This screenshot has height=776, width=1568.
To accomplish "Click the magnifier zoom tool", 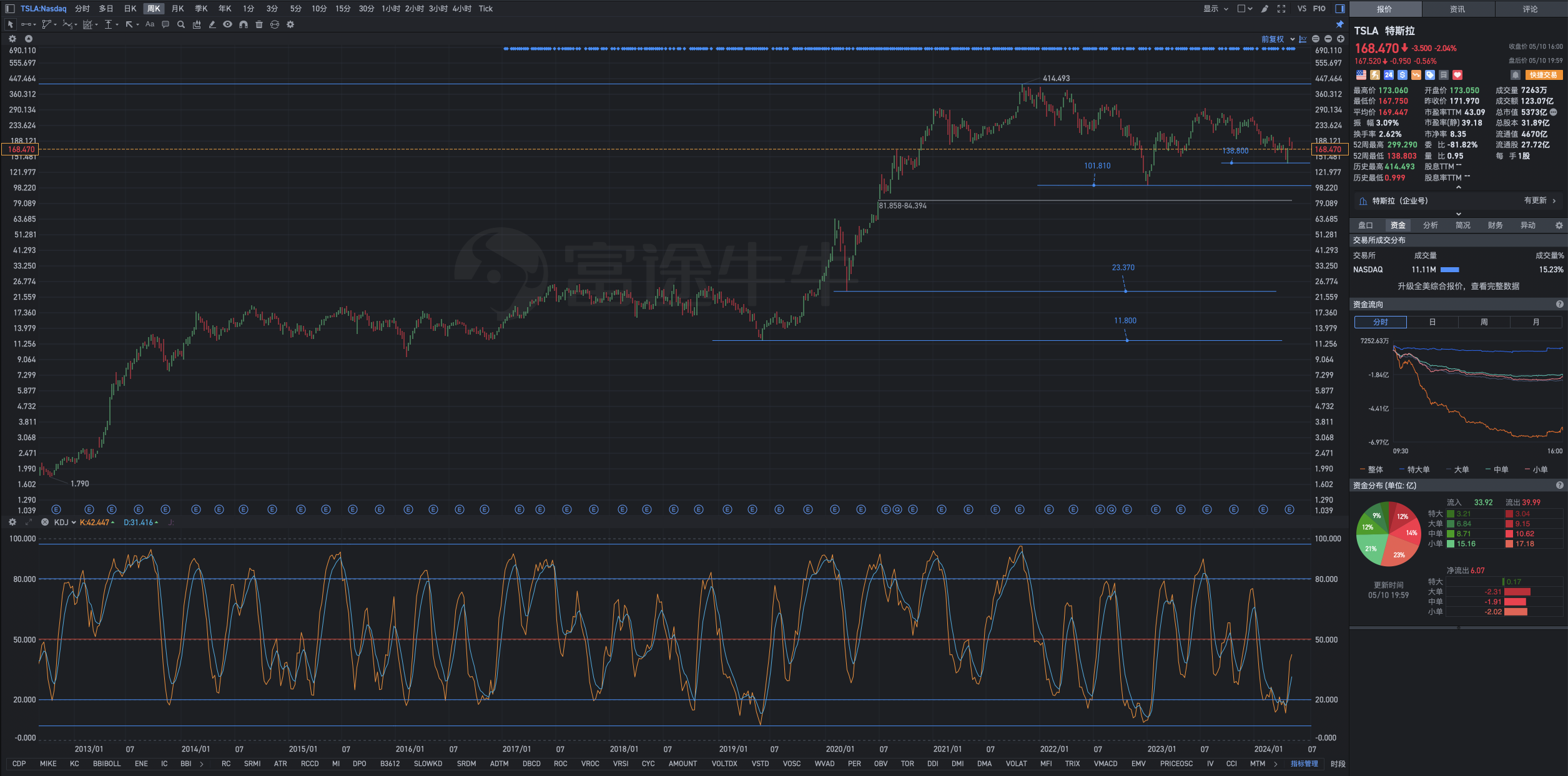I will pyautogui.click(x=181, y=24).
